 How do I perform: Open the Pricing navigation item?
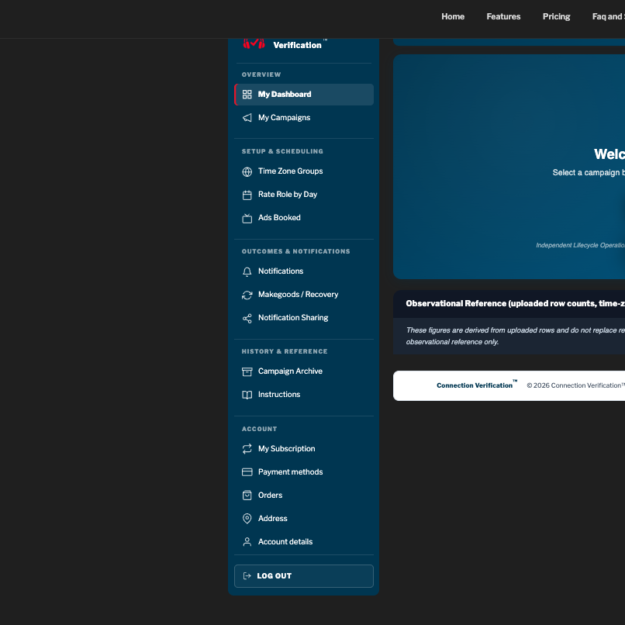(x=556, y=17)
